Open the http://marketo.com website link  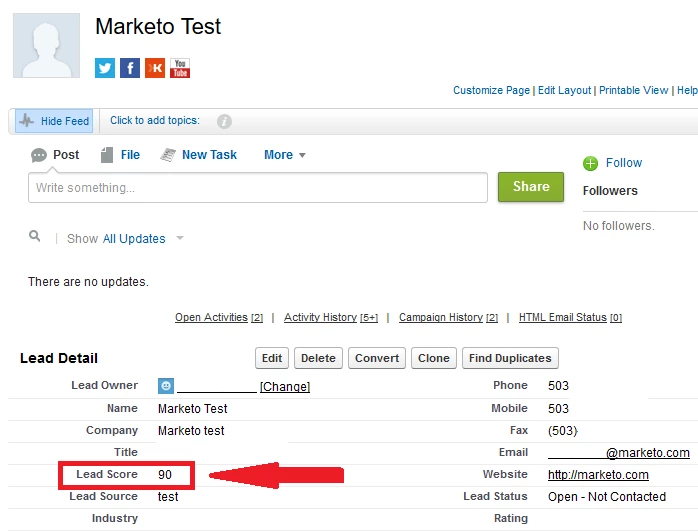[598, 475]
